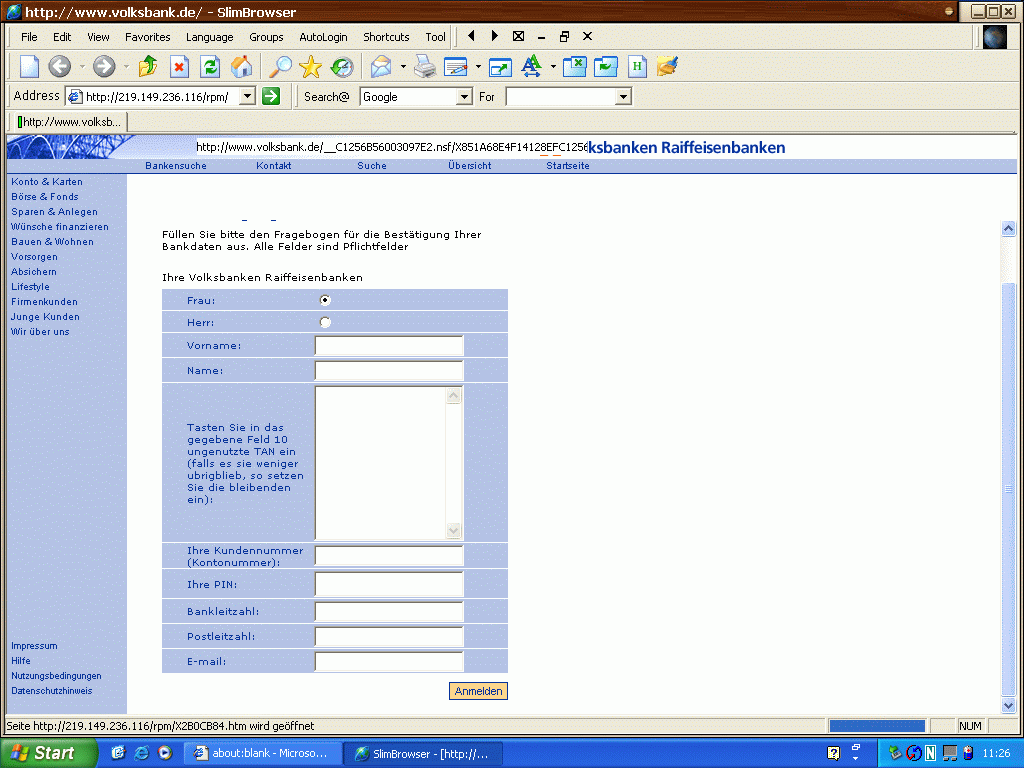
Task: Click the Vorname text field
Action: [389, 345]
